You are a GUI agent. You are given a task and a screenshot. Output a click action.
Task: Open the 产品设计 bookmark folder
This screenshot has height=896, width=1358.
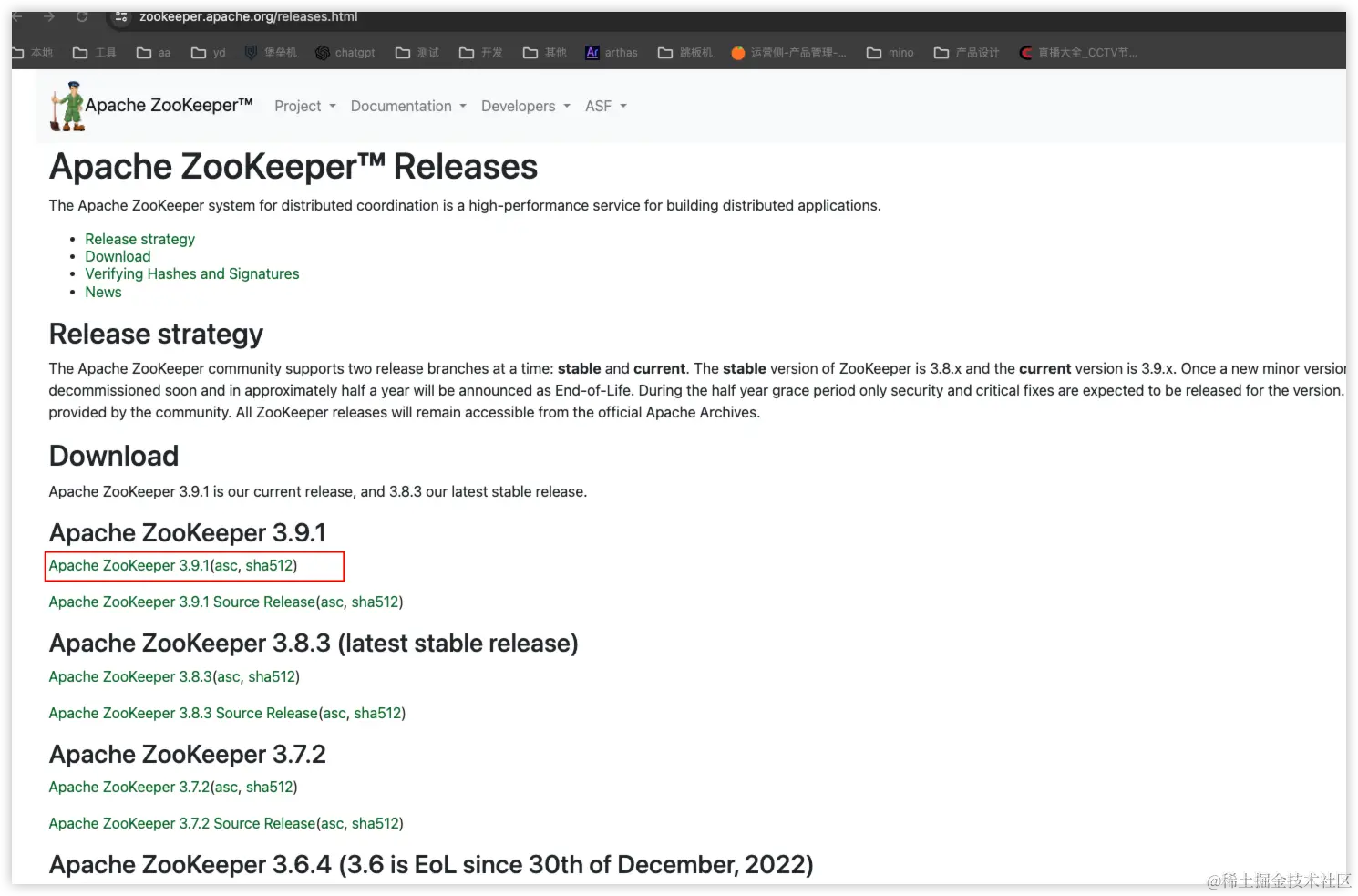coord(967,53)
